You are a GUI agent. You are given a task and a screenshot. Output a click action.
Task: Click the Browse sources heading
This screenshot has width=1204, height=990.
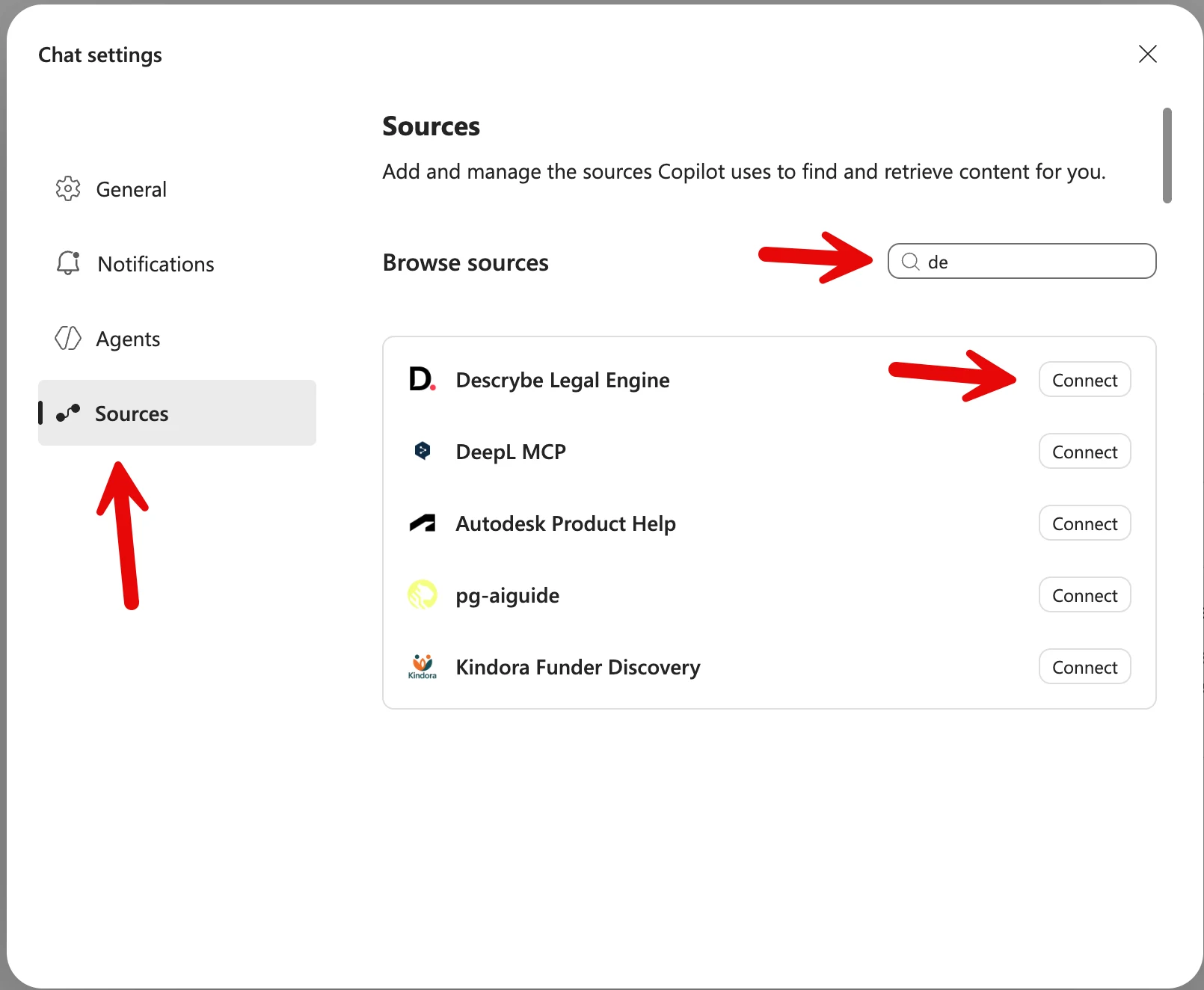tap(465, 262)
